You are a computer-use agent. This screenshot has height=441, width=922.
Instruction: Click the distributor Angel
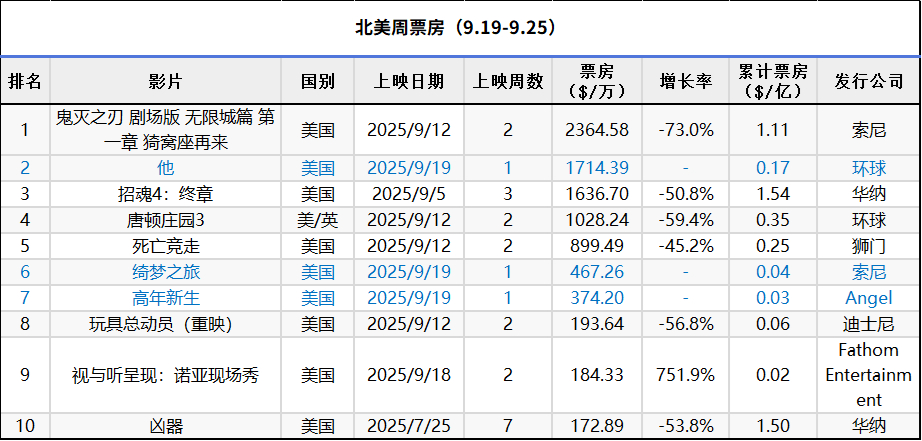(868, 298)
